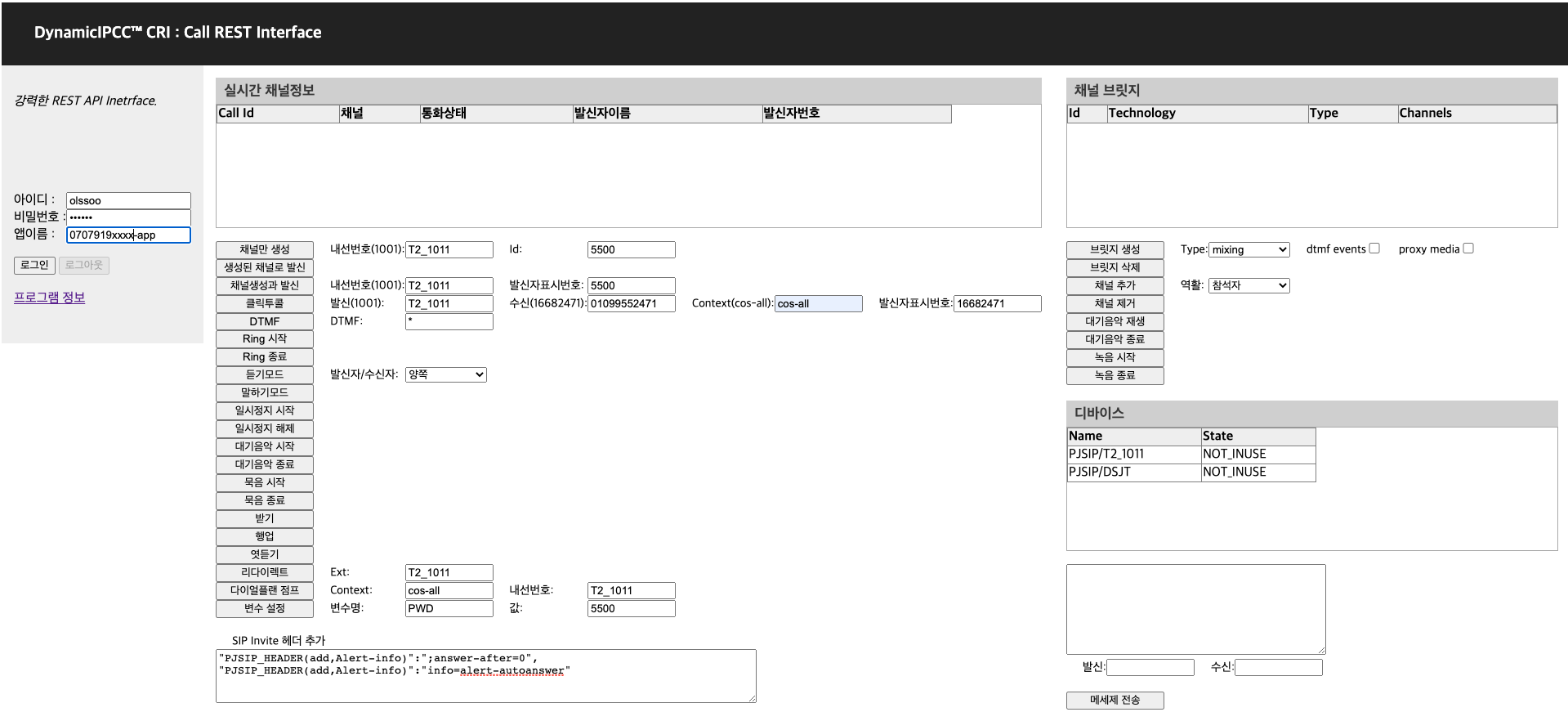The height and width of the screenshot is (721, 1568).
Task: Click the 다이얼플랜 점프 button
Action: 265,590
